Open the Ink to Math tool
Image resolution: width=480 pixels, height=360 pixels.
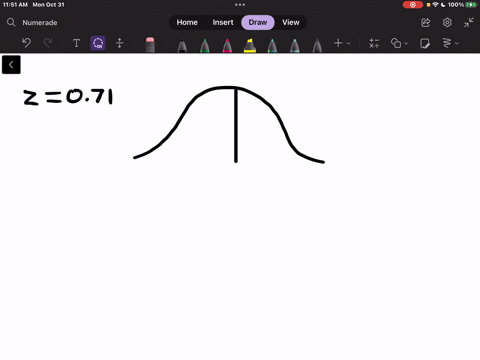374,43
